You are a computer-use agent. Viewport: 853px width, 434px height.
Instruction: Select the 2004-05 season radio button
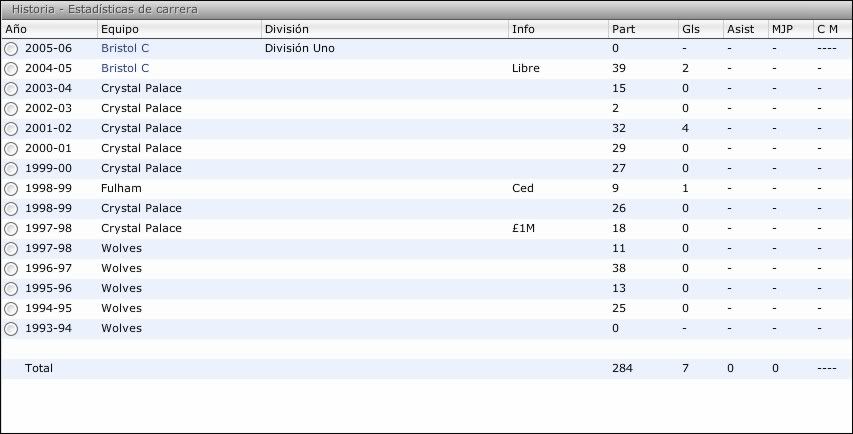click(11, 69)
